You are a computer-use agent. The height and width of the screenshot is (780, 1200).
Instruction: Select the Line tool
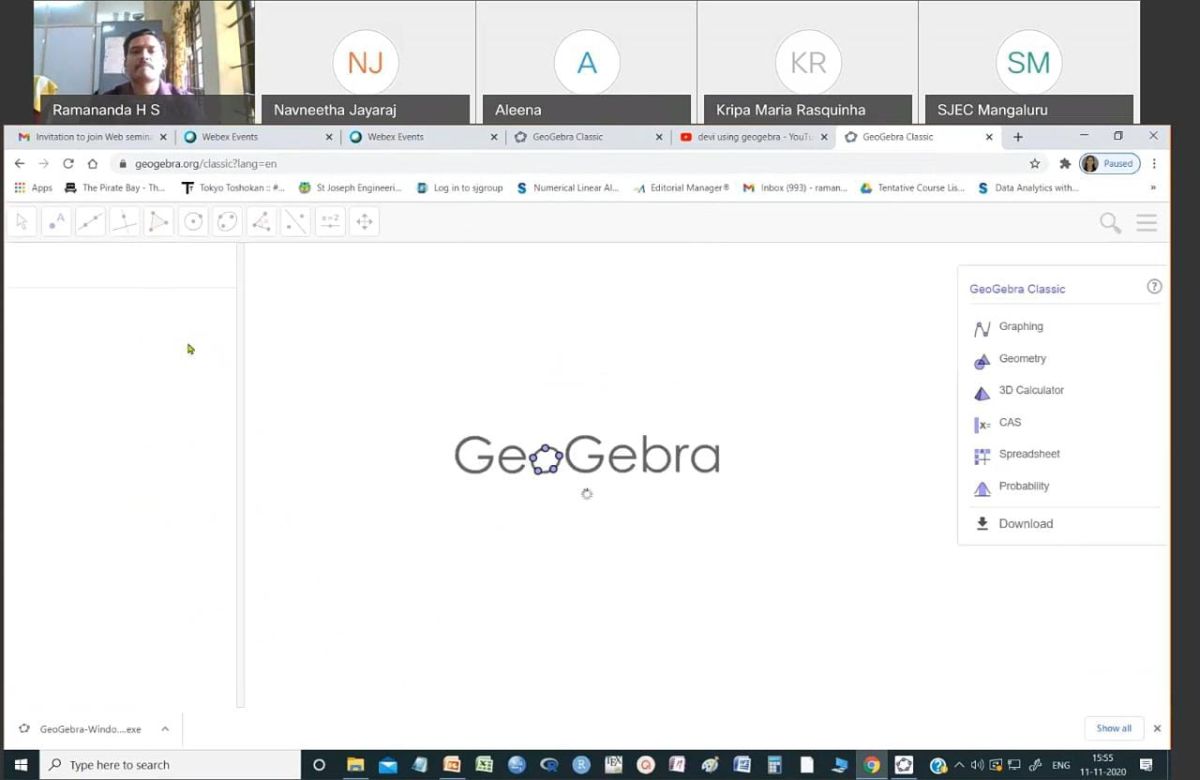click(x=90, y=222)
